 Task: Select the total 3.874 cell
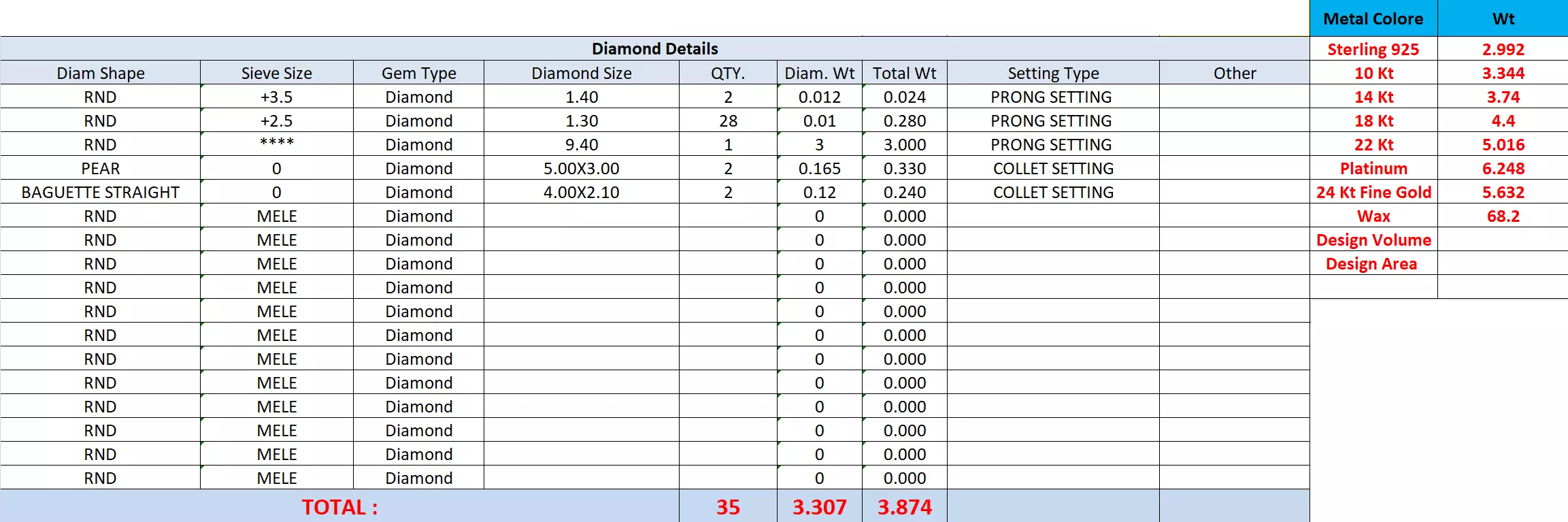[905, 506]
